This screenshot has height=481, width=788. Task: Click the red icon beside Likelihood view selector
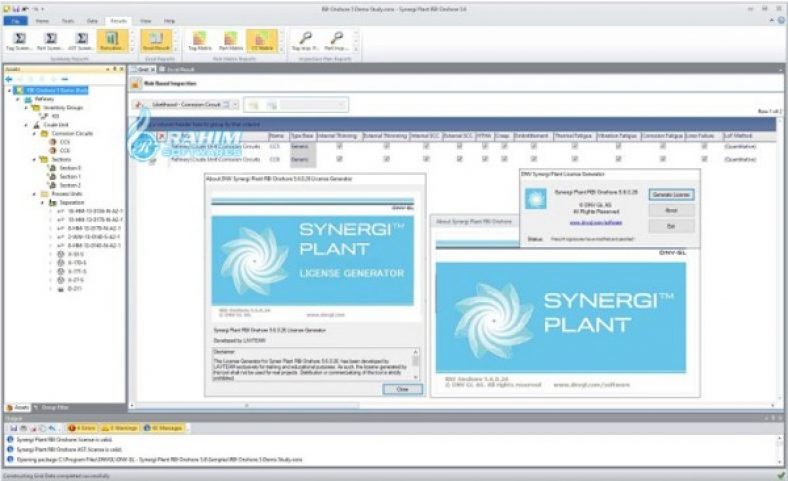click(139, 105)
